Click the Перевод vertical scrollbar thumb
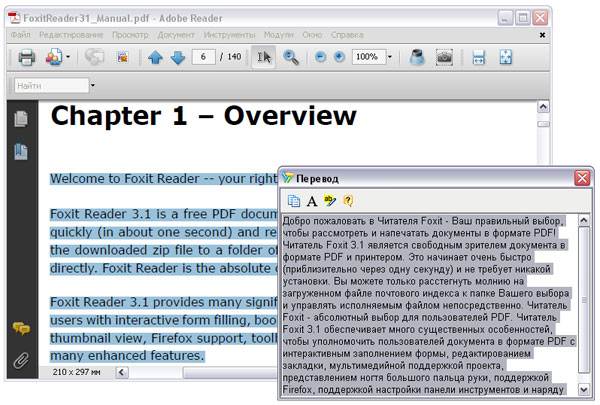This screenshot has width=600, height=405. tap(584, 299)
